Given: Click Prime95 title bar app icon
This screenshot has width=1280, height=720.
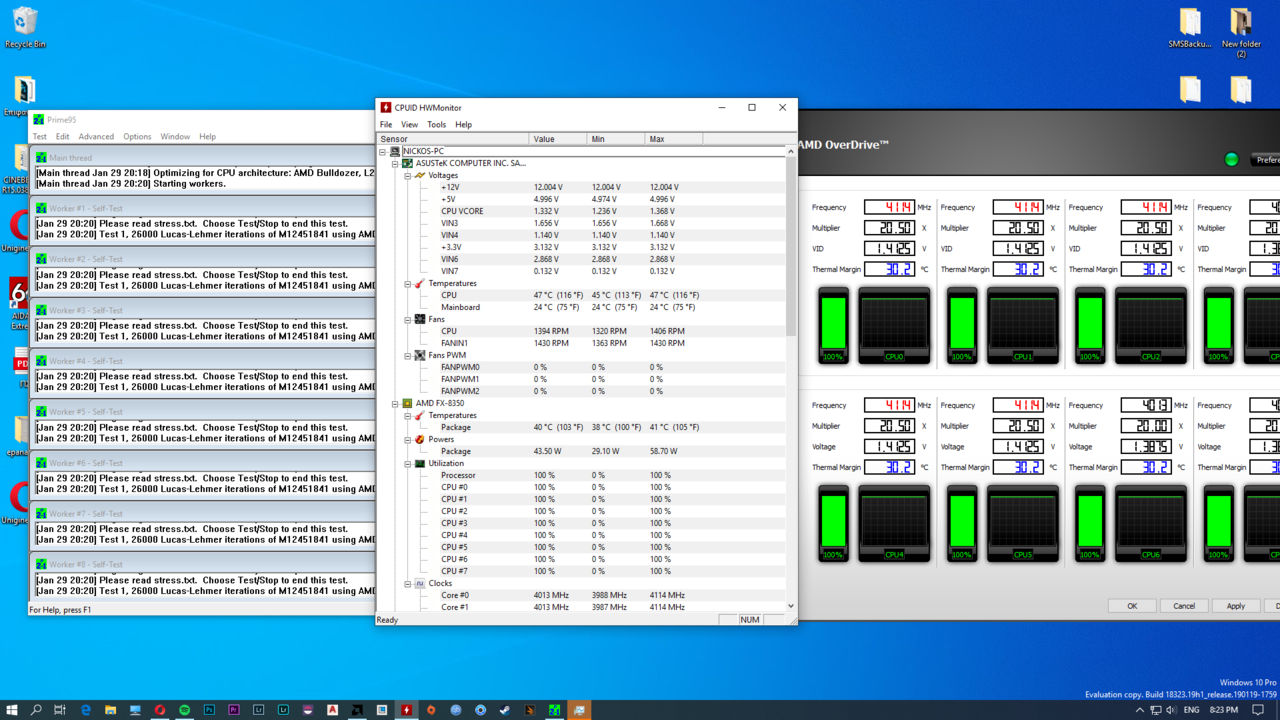Looking at the screenshot, I should coord(39,119).
